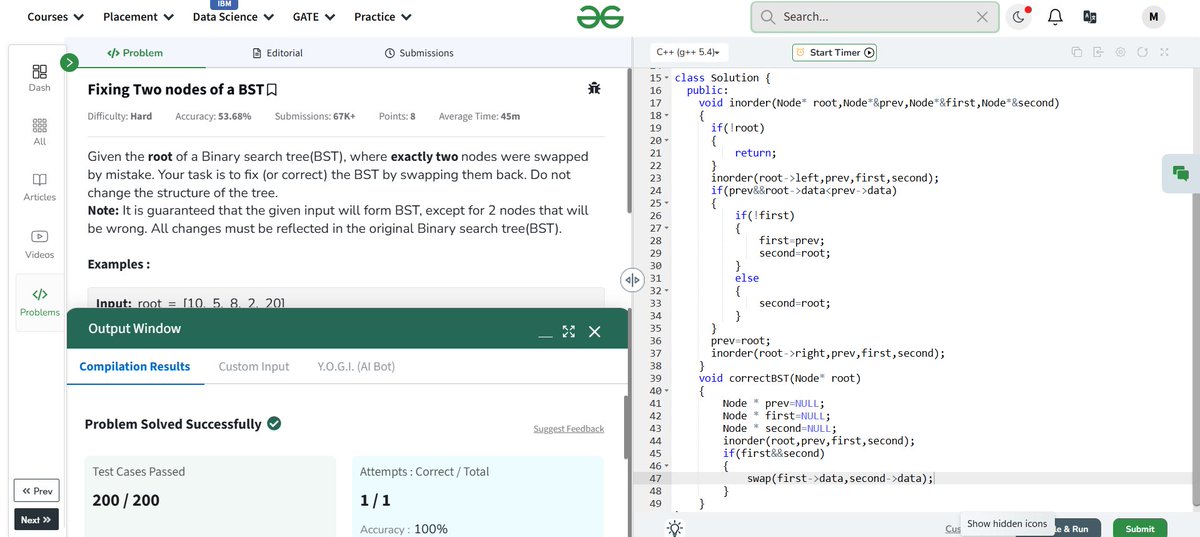This screenshot has height=537, width=1200.
Task: Click the report bug icon
Action: [x=595, y=89]
